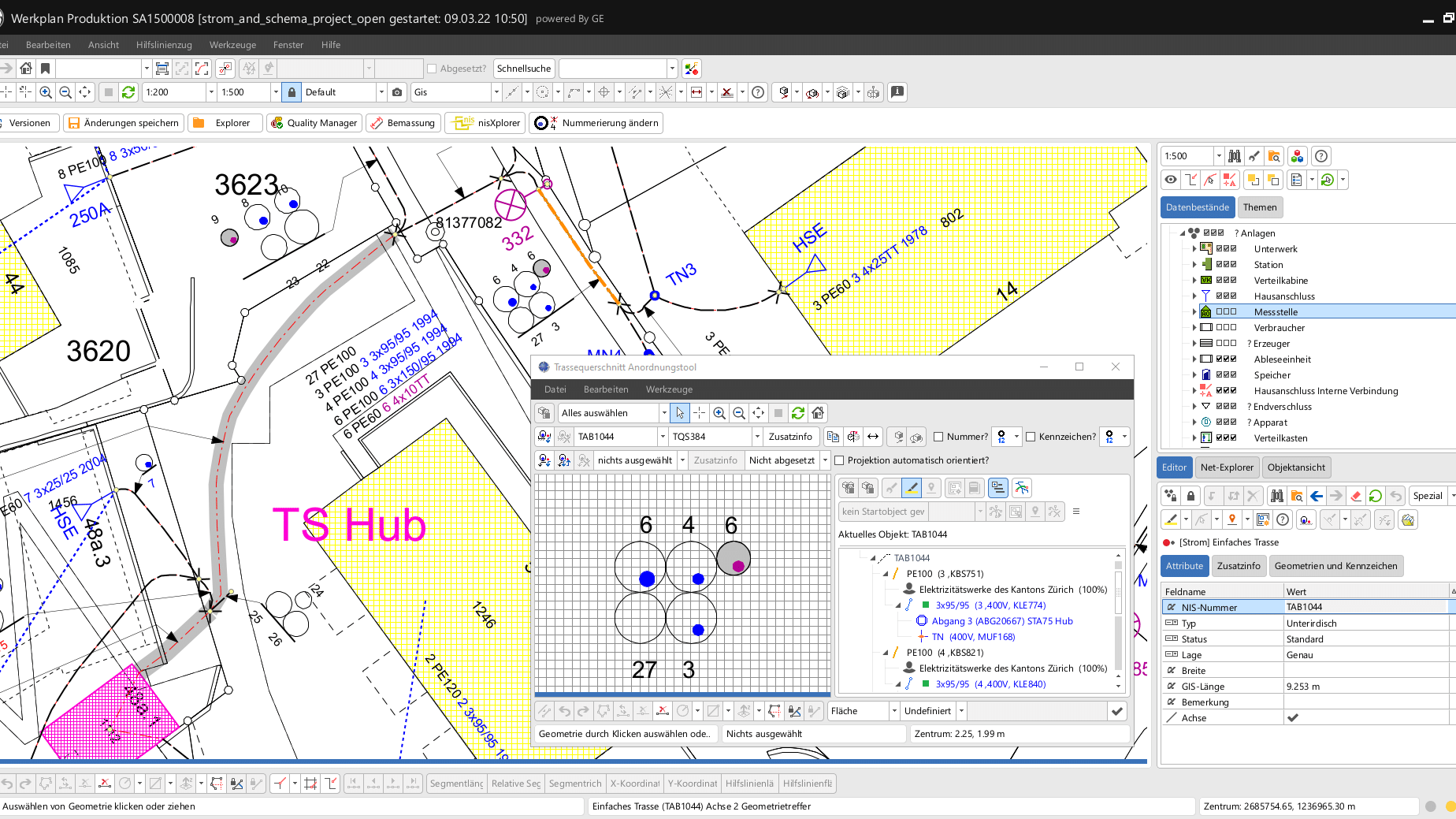Toggle first checkbox of Verbraucher row
This screenshot has width=1456, height=819.
1219,328
